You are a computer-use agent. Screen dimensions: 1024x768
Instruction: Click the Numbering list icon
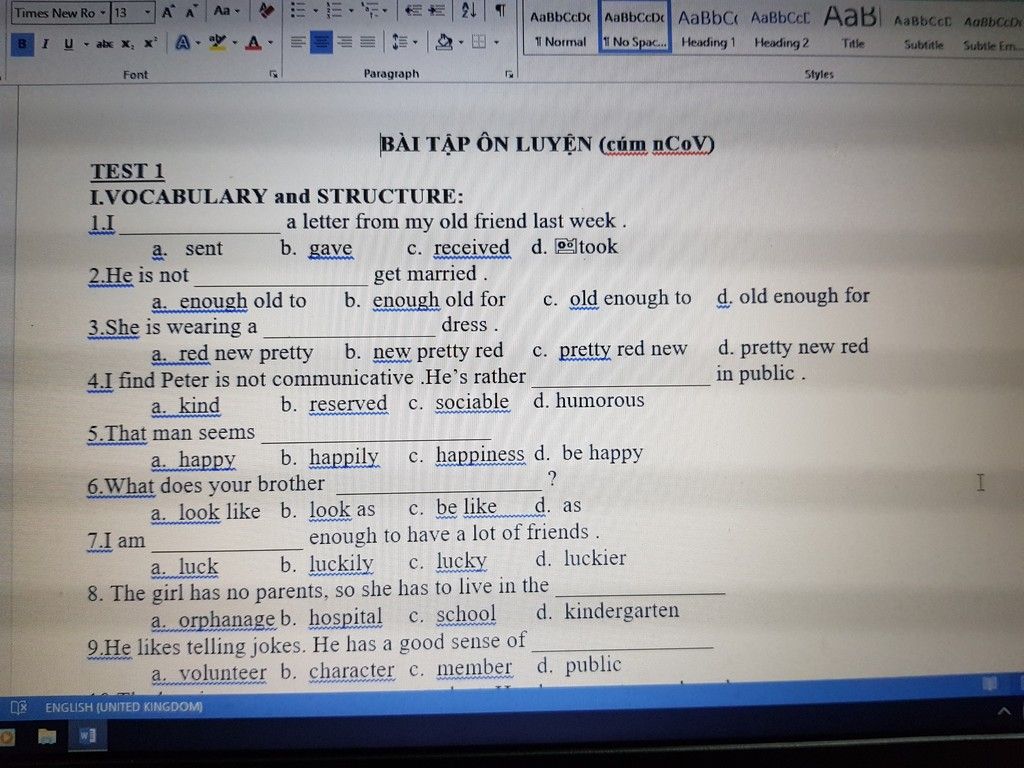click(334, 10)
